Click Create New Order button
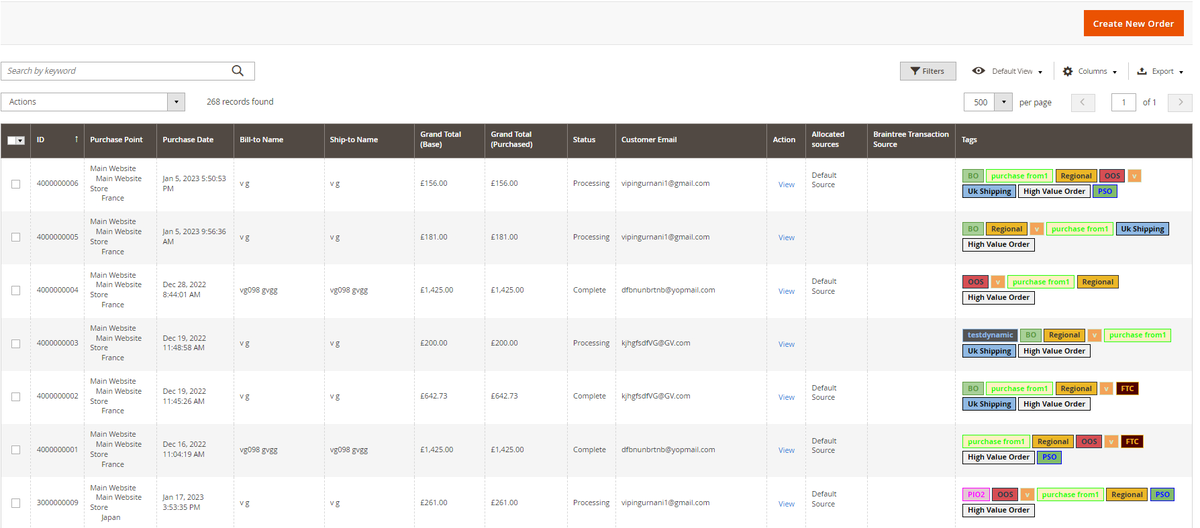This screenshot has width=1200, height=528. pos(1132,24)
